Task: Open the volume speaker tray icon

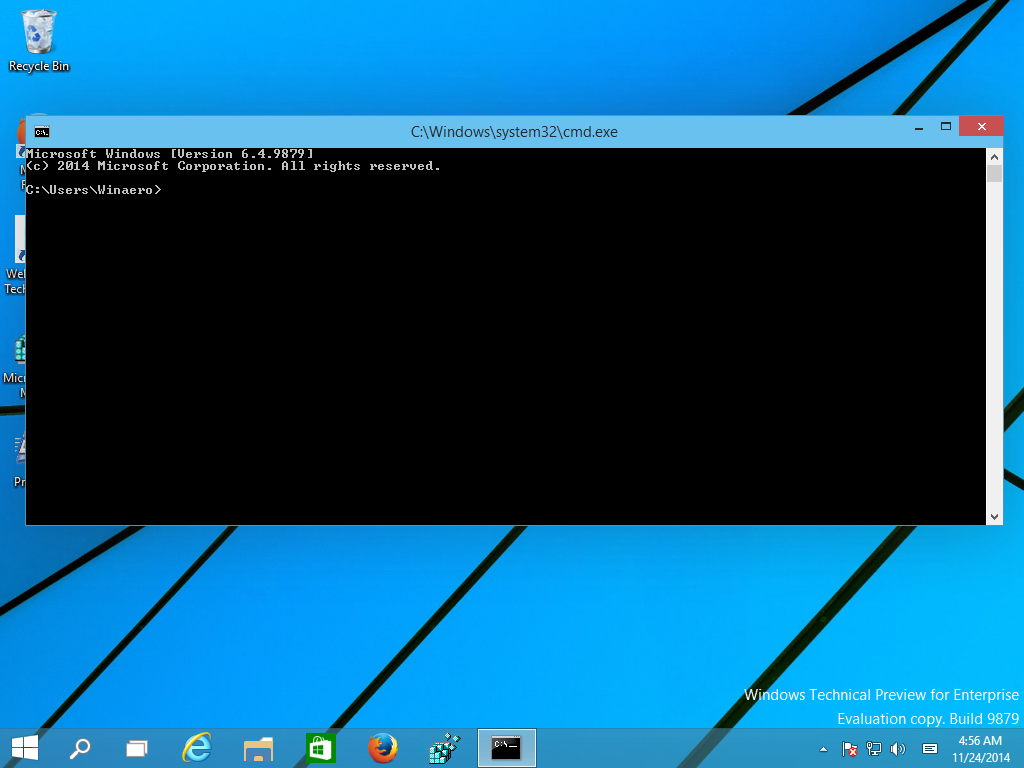Action: pos(899,749)
